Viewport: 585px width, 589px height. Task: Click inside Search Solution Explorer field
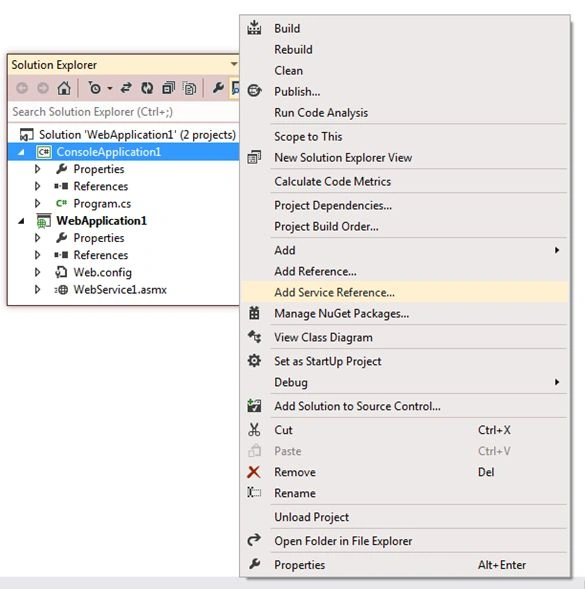coord(123,112)
